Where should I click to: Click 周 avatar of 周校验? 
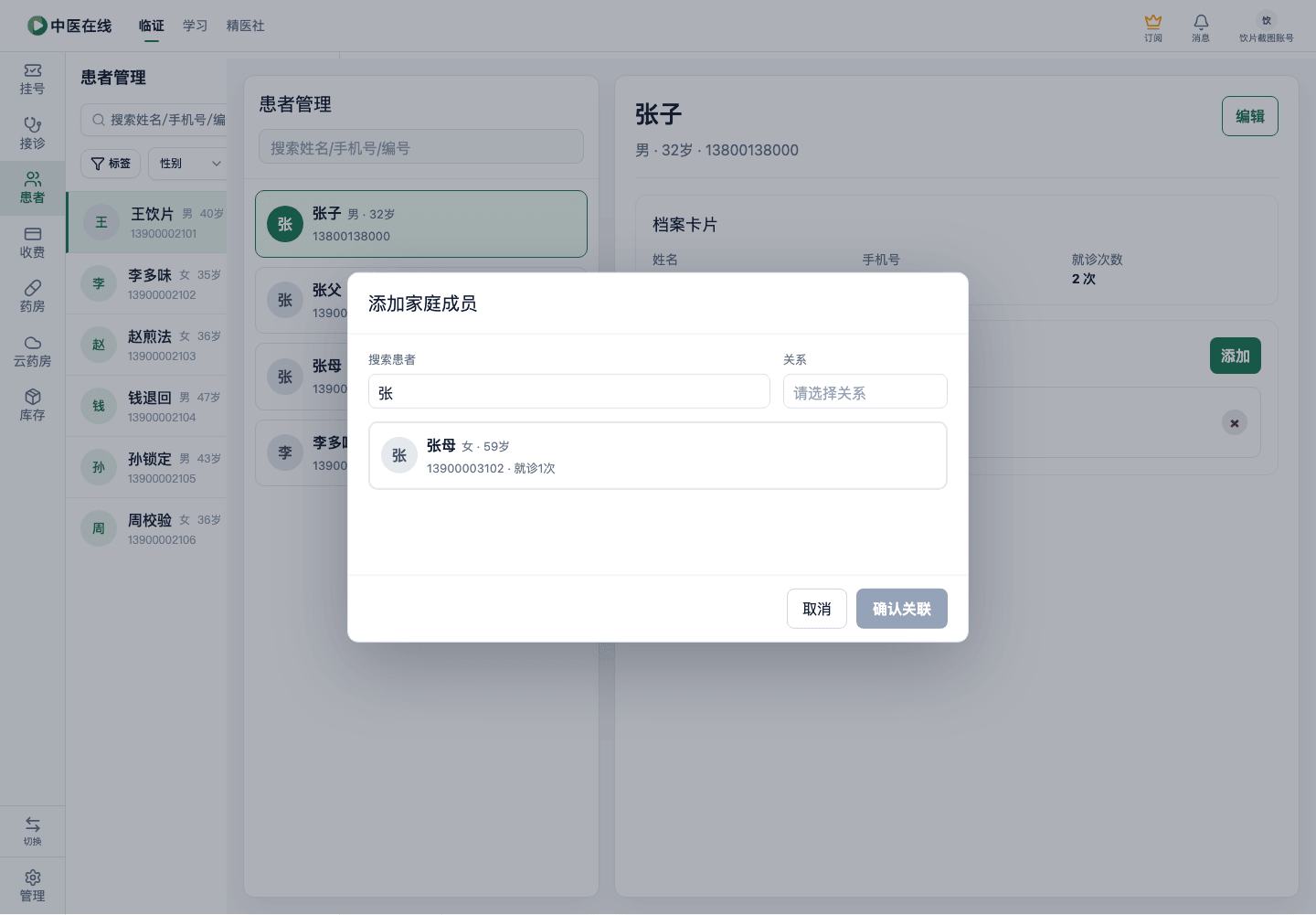click(99, 528)
